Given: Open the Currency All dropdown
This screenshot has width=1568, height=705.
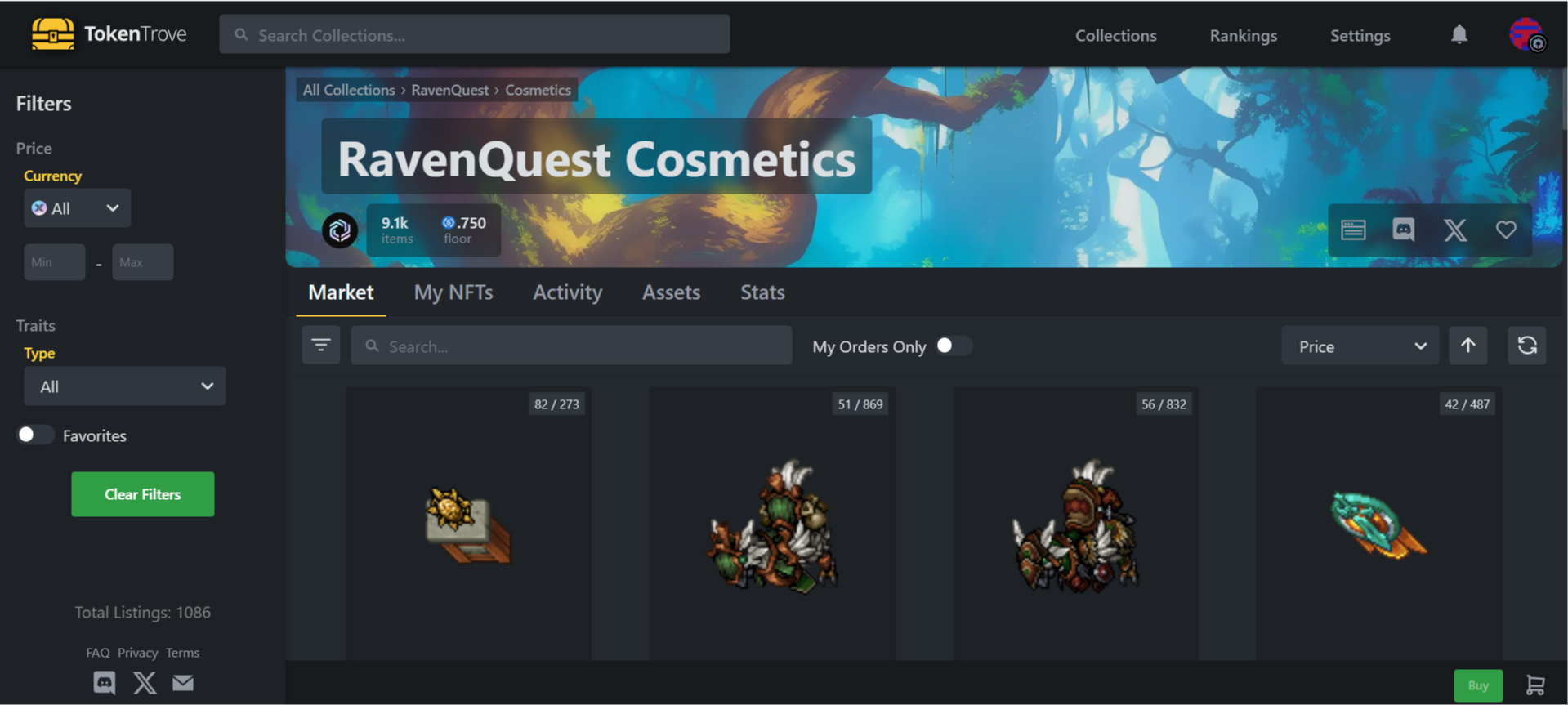Looking at the screenshot, I should click(x=77, y=208).
